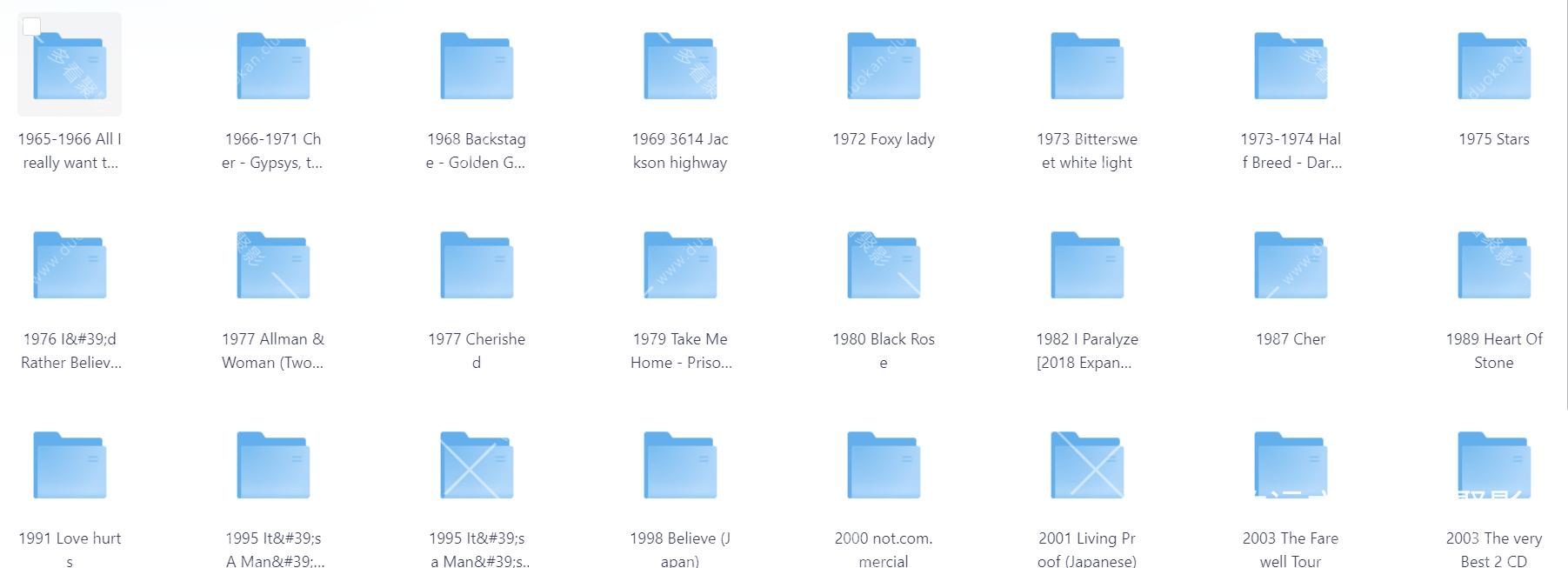Click the '1979 Take Me Home - Priso...' label

[680, 351]
